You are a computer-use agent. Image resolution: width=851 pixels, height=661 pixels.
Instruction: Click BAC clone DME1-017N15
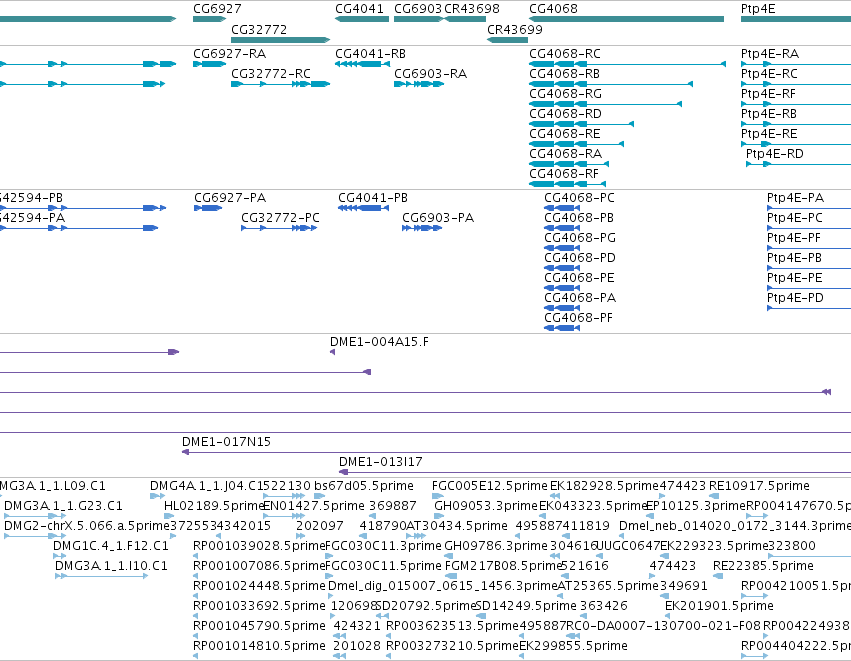[516, 452]
